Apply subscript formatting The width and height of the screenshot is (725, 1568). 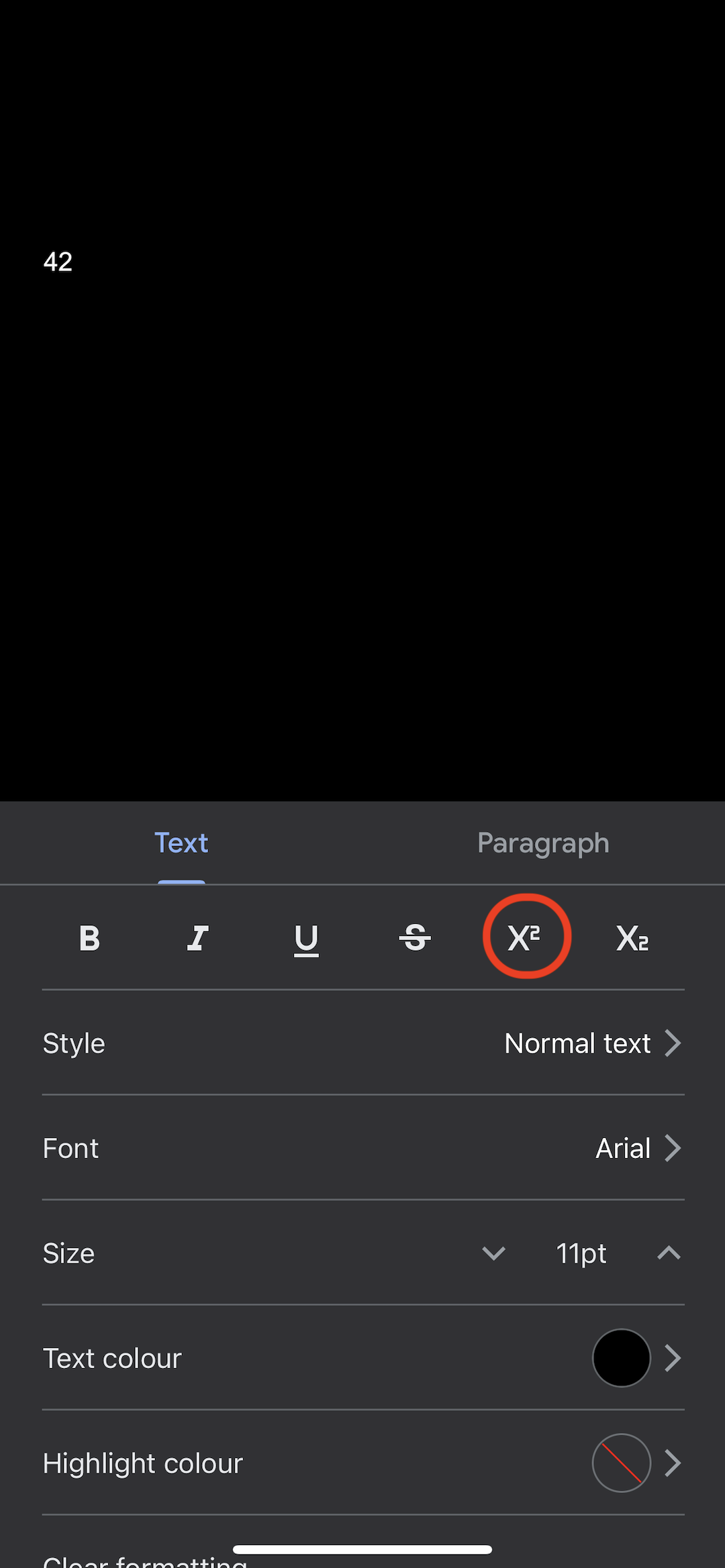pyautogui.click(x=632, y=938)
